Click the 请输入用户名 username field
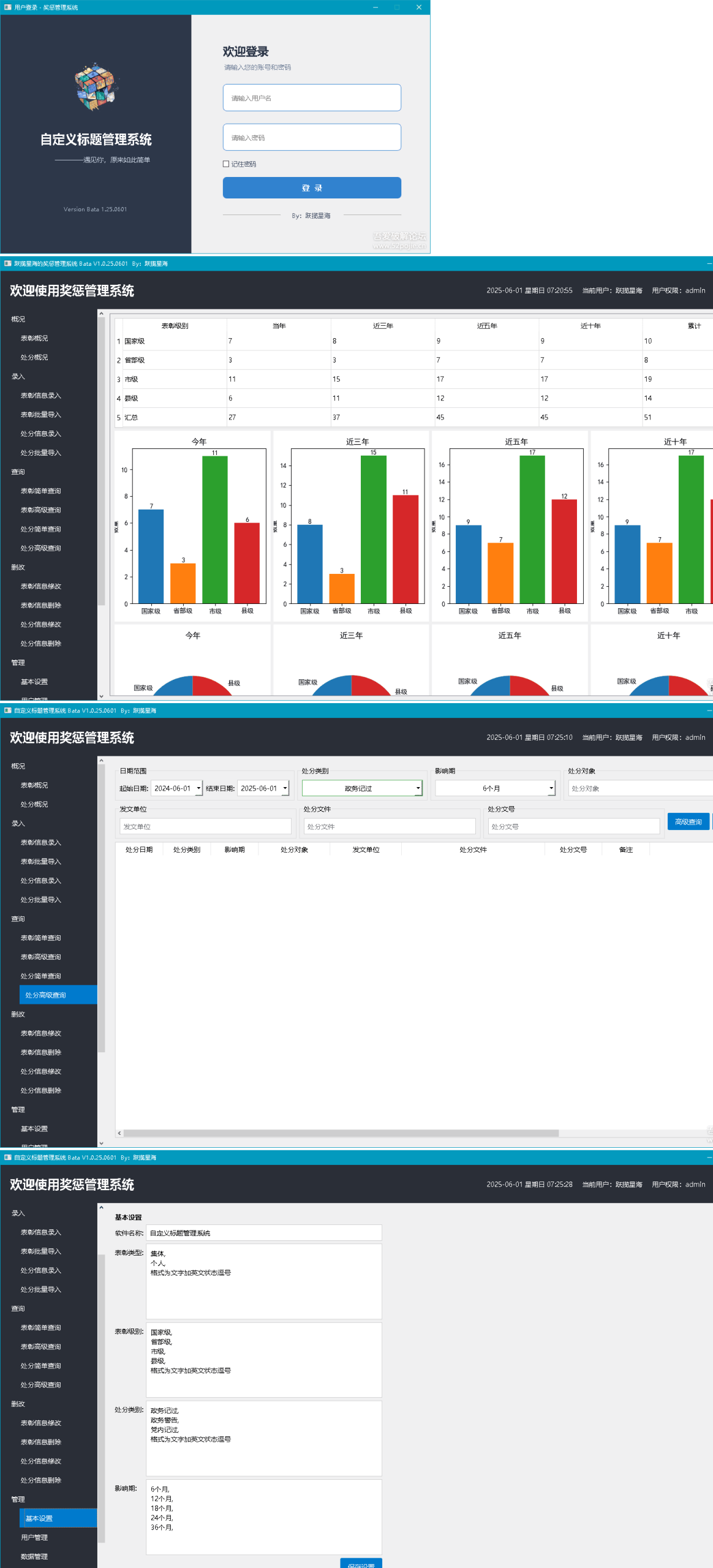 312,98
